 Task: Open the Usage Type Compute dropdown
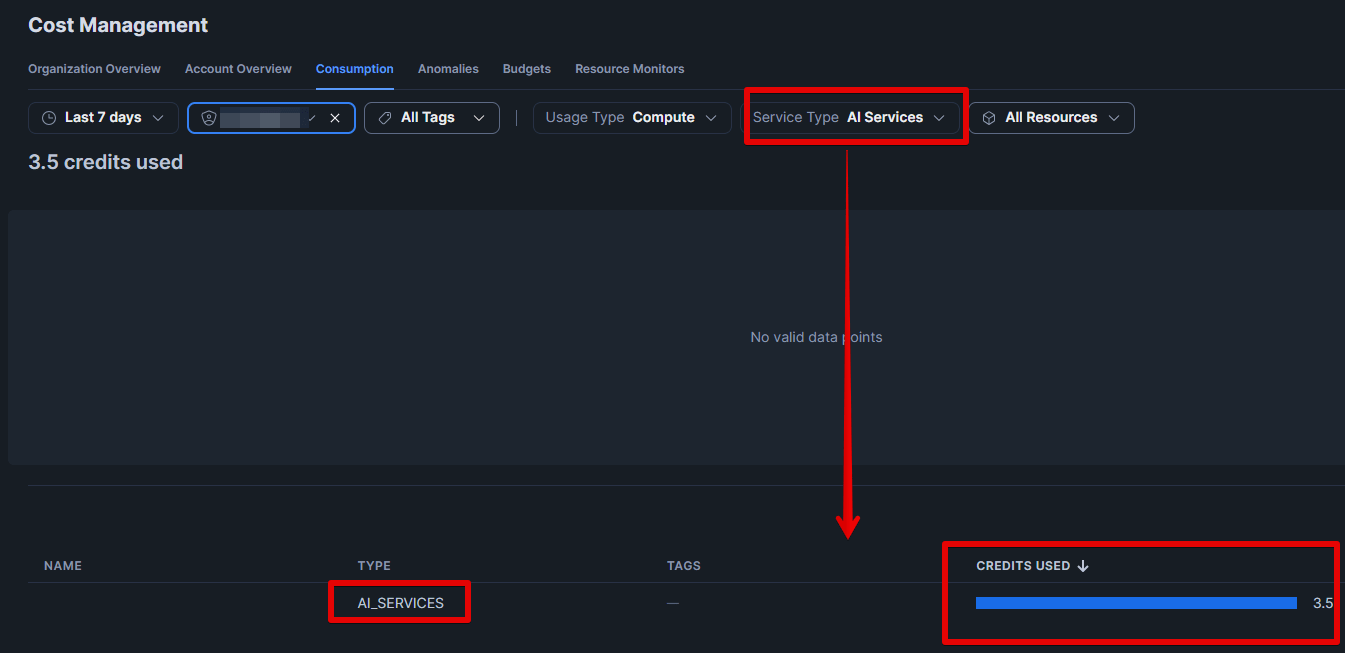[x=631, y=118]
